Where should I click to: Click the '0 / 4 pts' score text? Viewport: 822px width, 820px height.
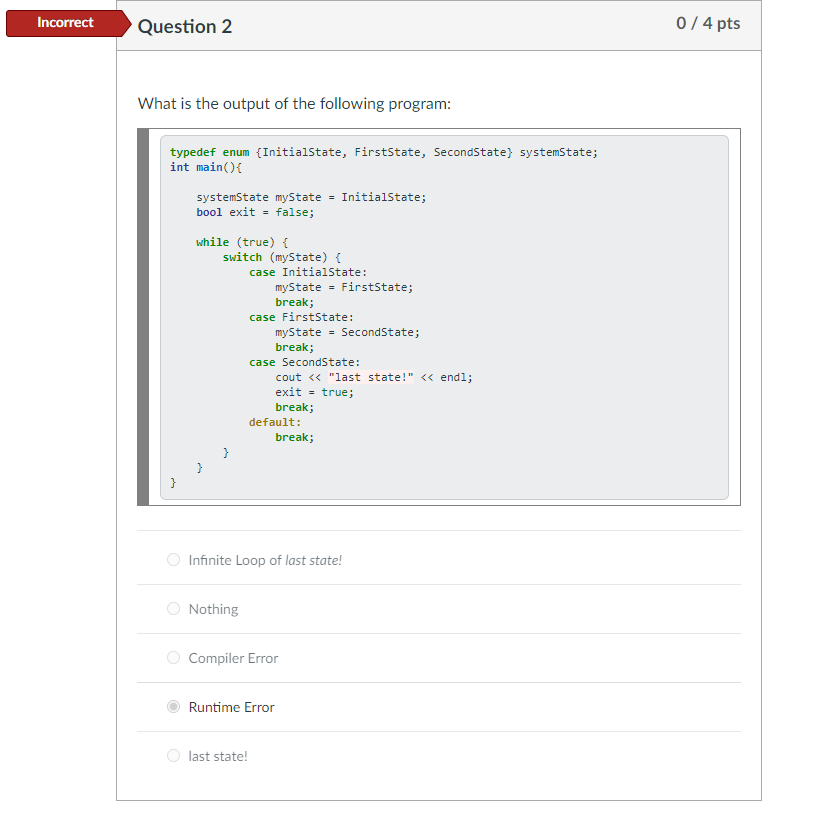tap(708, 23)
